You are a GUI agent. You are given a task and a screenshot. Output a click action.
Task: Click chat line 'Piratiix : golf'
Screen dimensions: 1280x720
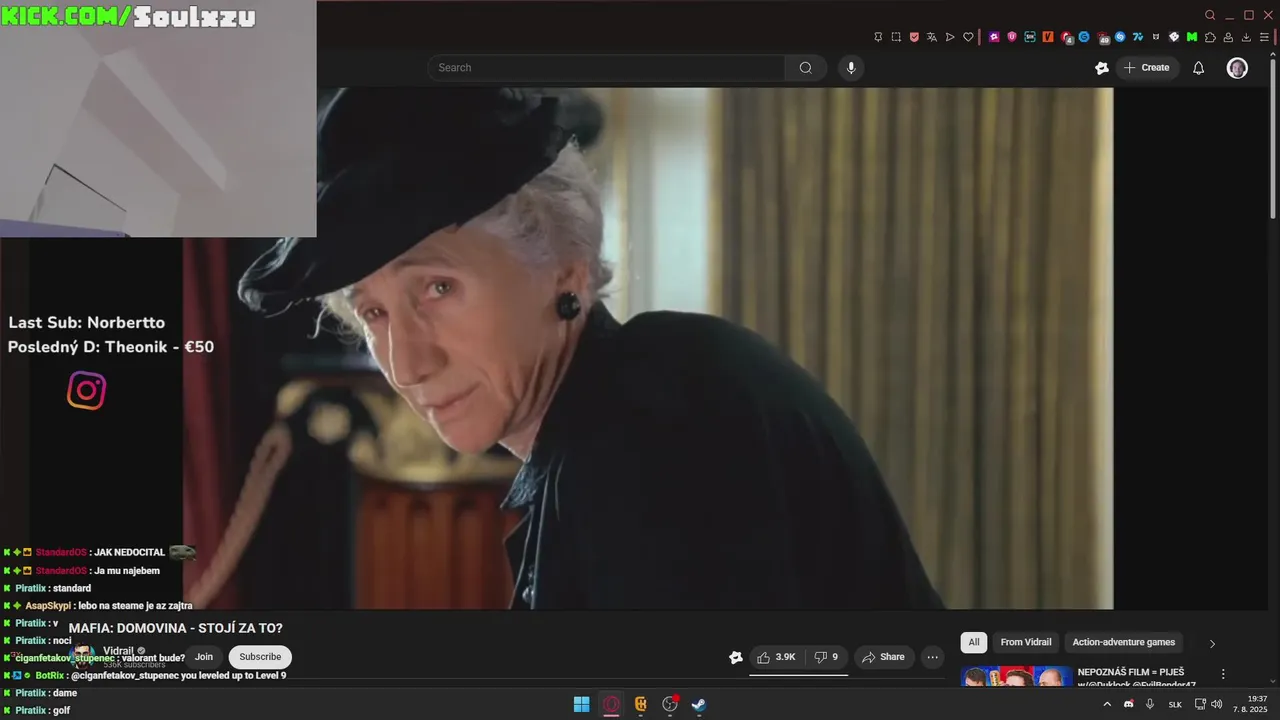click(x=37, y=710)
